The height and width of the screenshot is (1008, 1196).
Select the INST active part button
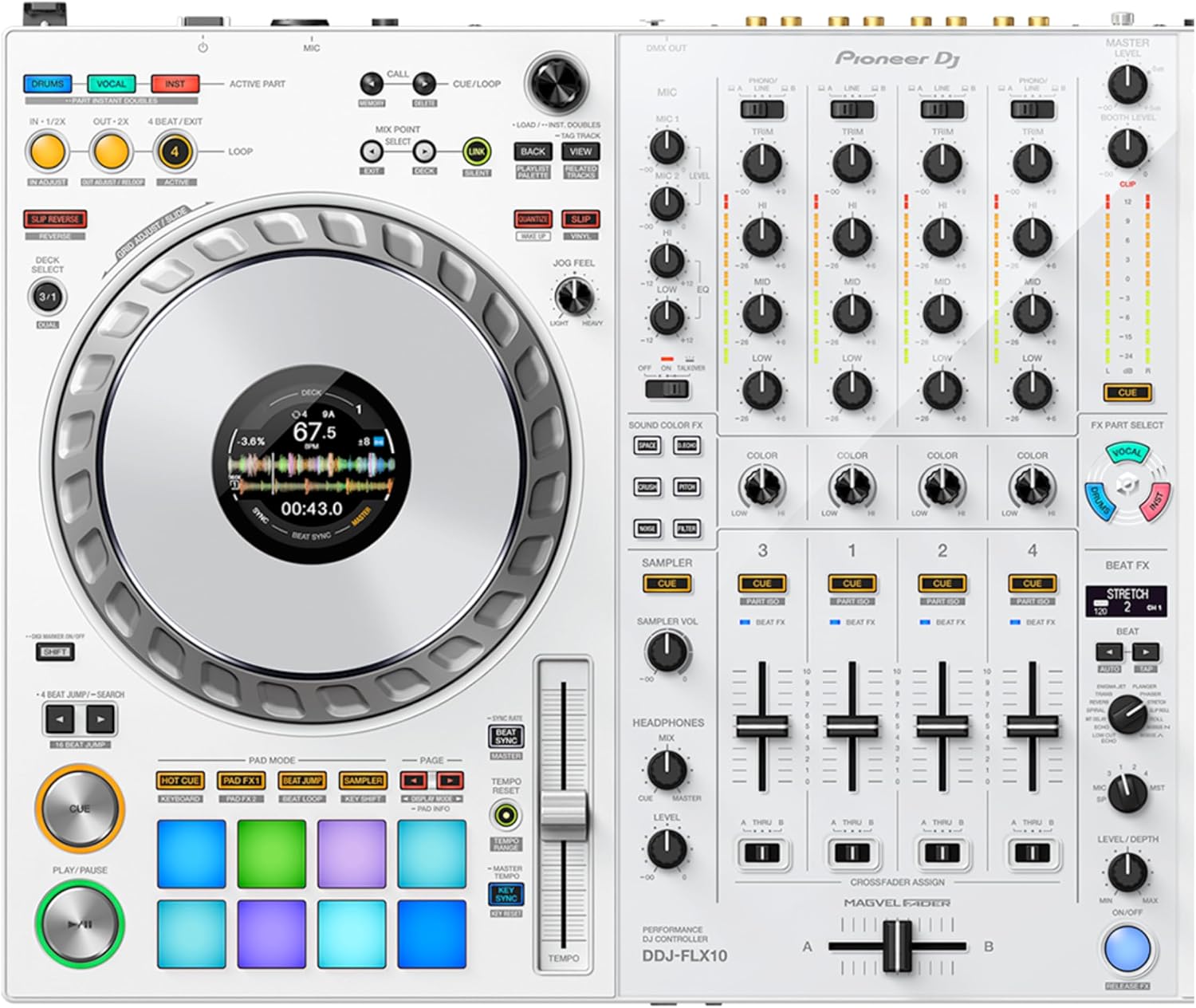pyautogui.click(x=175, y=84)
